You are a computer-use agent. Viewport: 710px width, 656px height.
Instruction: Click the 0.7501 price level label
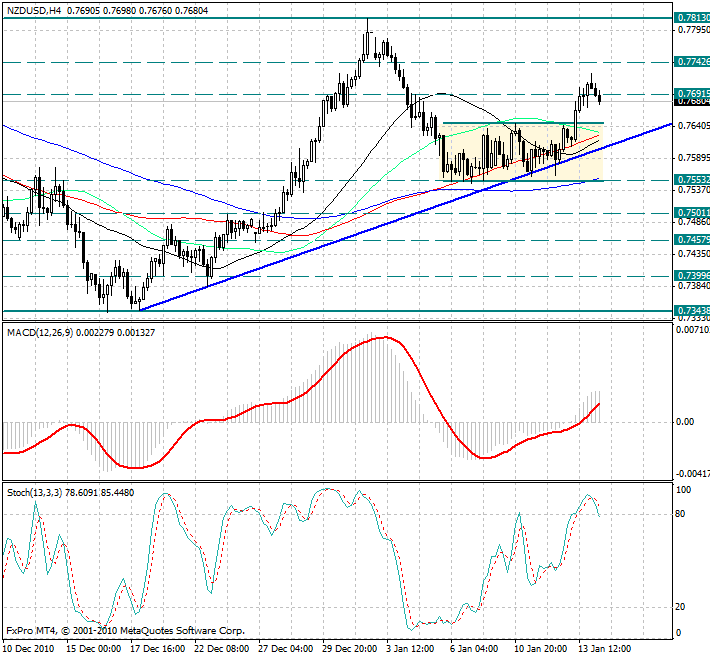(691, 213)
